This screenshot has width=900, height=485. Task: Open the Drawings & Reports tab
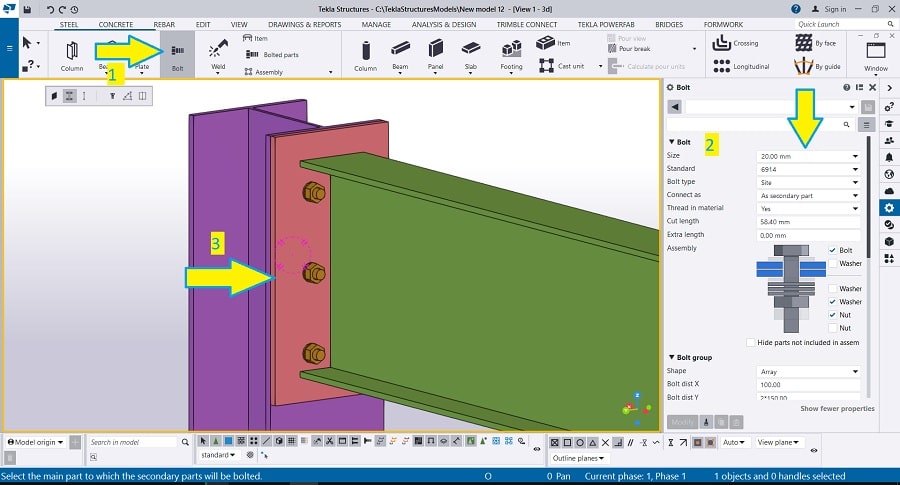coord(304,23)
